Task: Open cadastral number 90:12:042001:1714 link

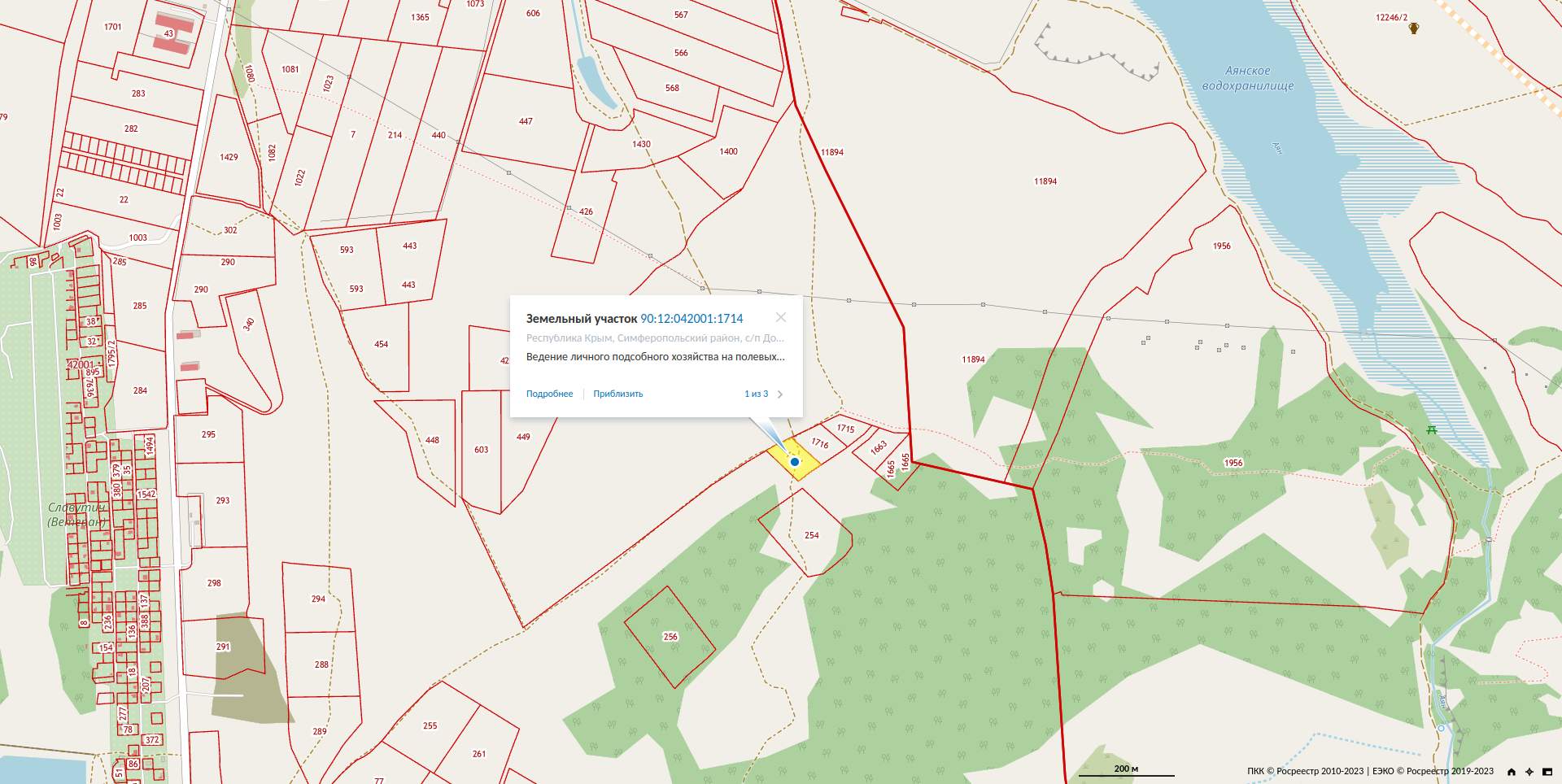Action: coord(692,319)
